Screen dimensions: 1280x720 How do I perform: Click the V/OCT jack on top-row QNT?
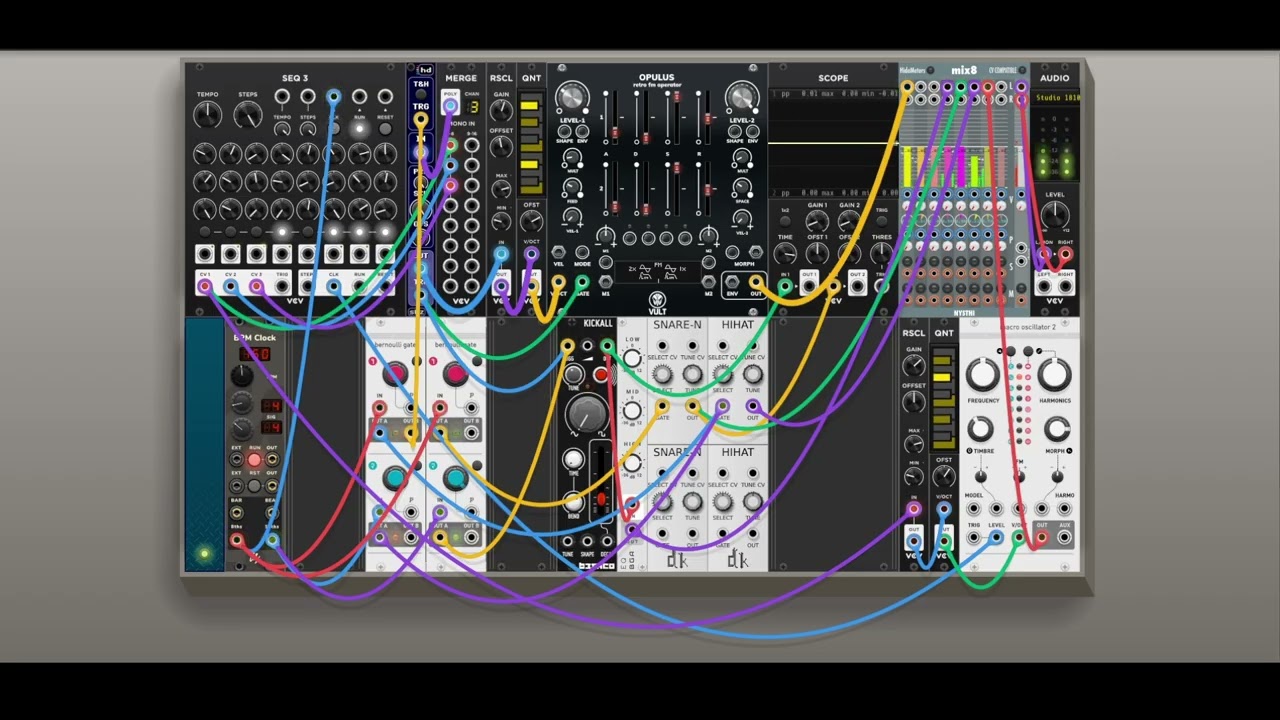tap(531, 255)
